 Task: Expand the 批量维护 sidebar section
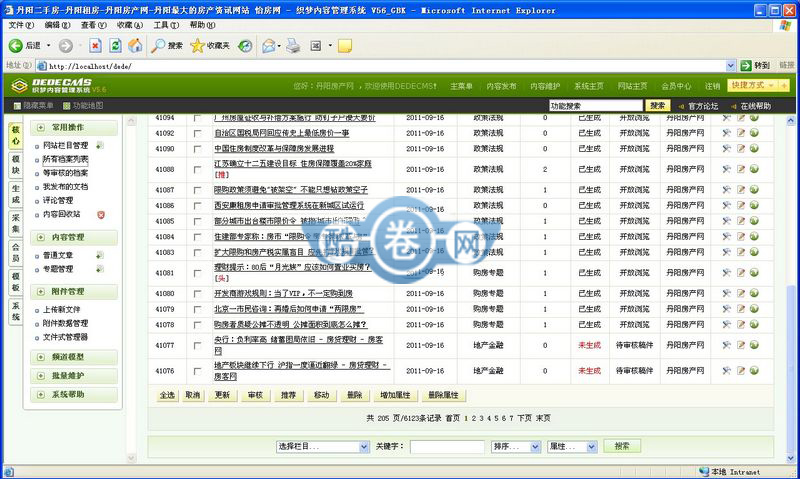point(74,376)
